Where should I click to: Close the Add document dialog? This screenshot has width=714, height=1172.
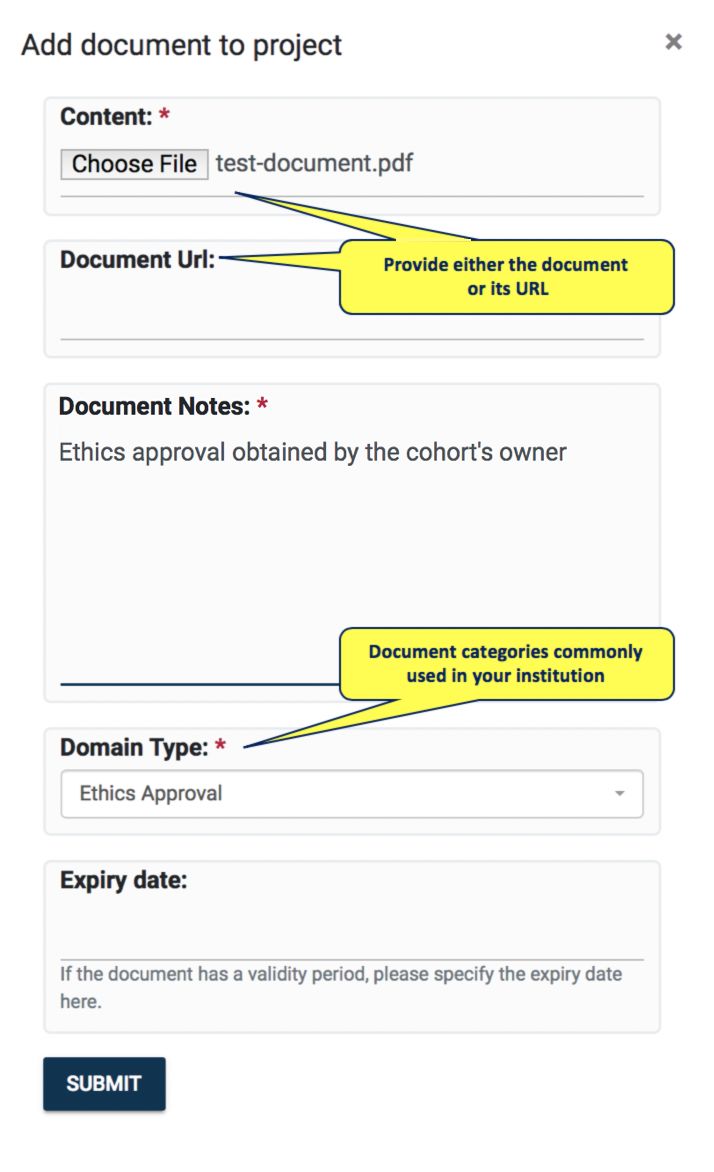[x=674, y=42]
